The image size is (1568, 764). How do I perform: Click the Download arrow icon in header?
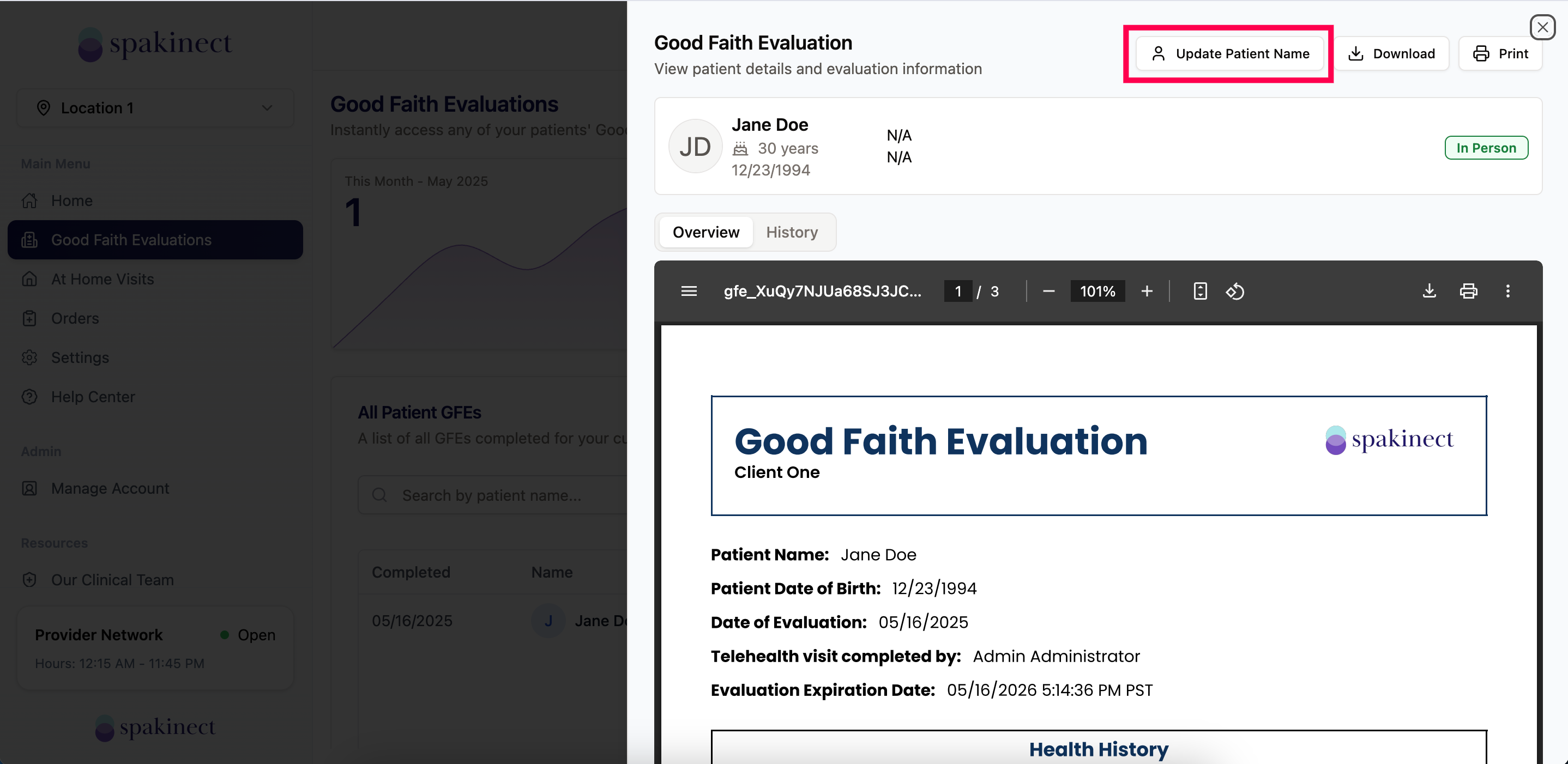1355,53
